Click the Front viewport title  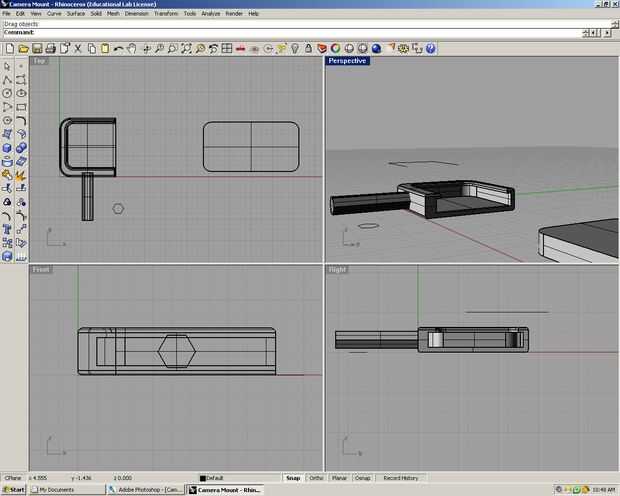pyautogui.click(x=41, y=269)
